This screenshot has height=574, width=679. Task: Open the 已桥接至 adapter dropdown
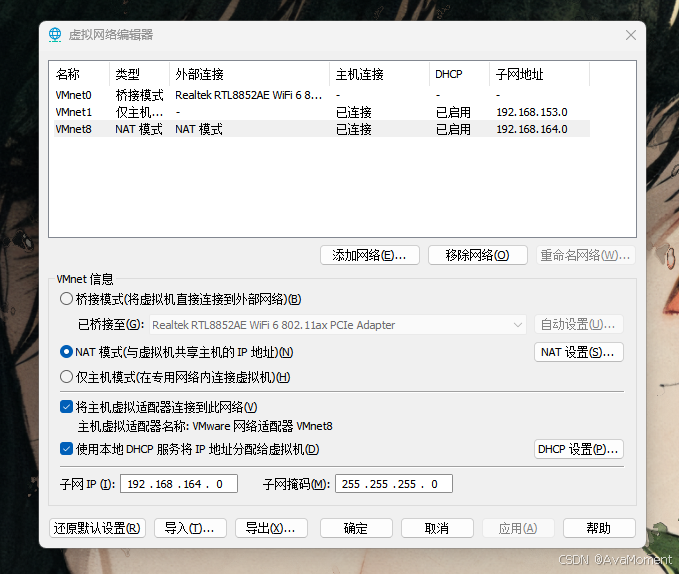pos(338,325)
